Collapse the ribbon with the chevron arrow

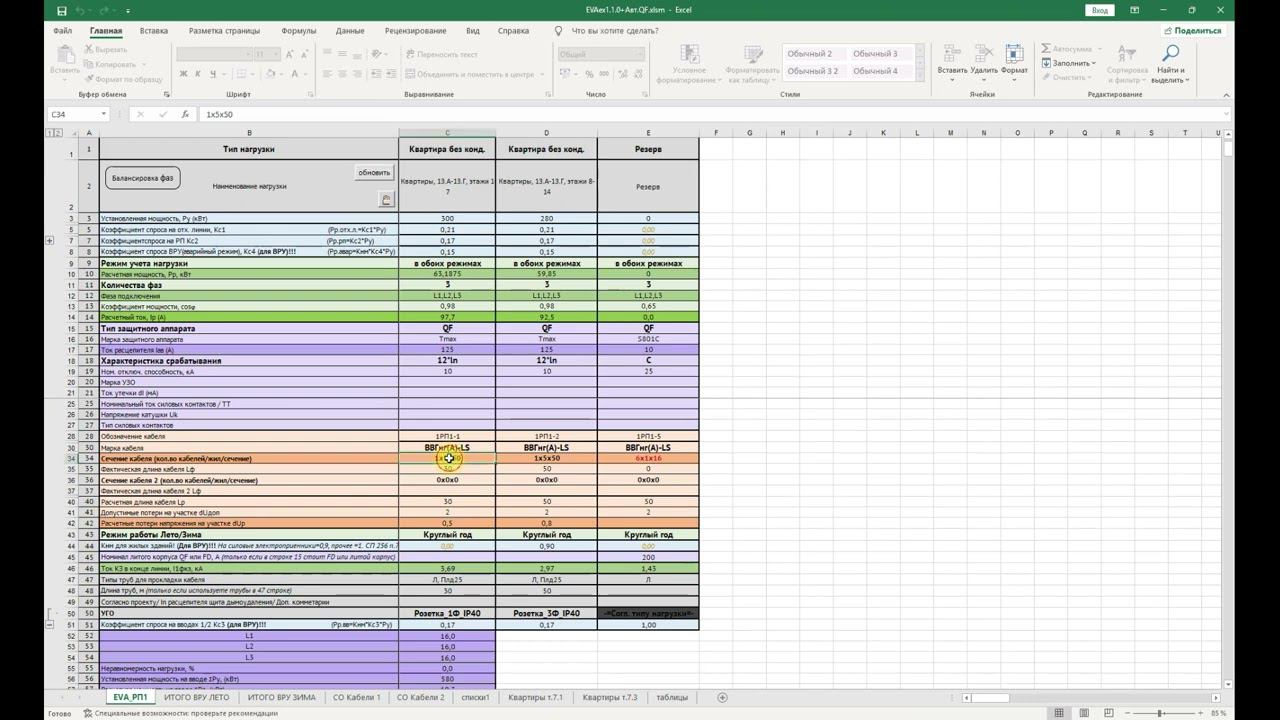(x=1225, y=95)
